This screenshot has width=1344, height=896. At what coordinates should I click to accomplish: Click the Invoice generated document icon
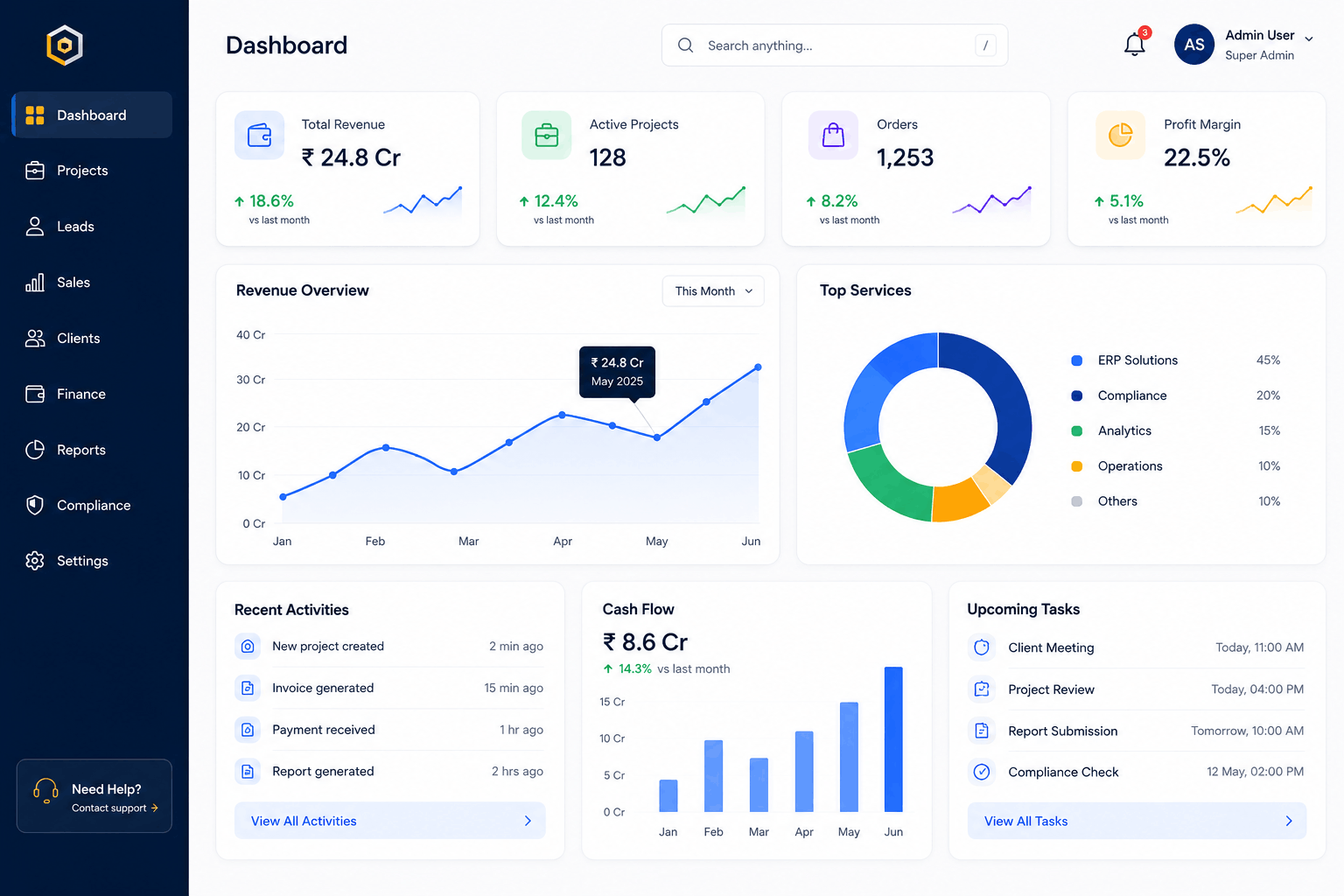(248, 688)
